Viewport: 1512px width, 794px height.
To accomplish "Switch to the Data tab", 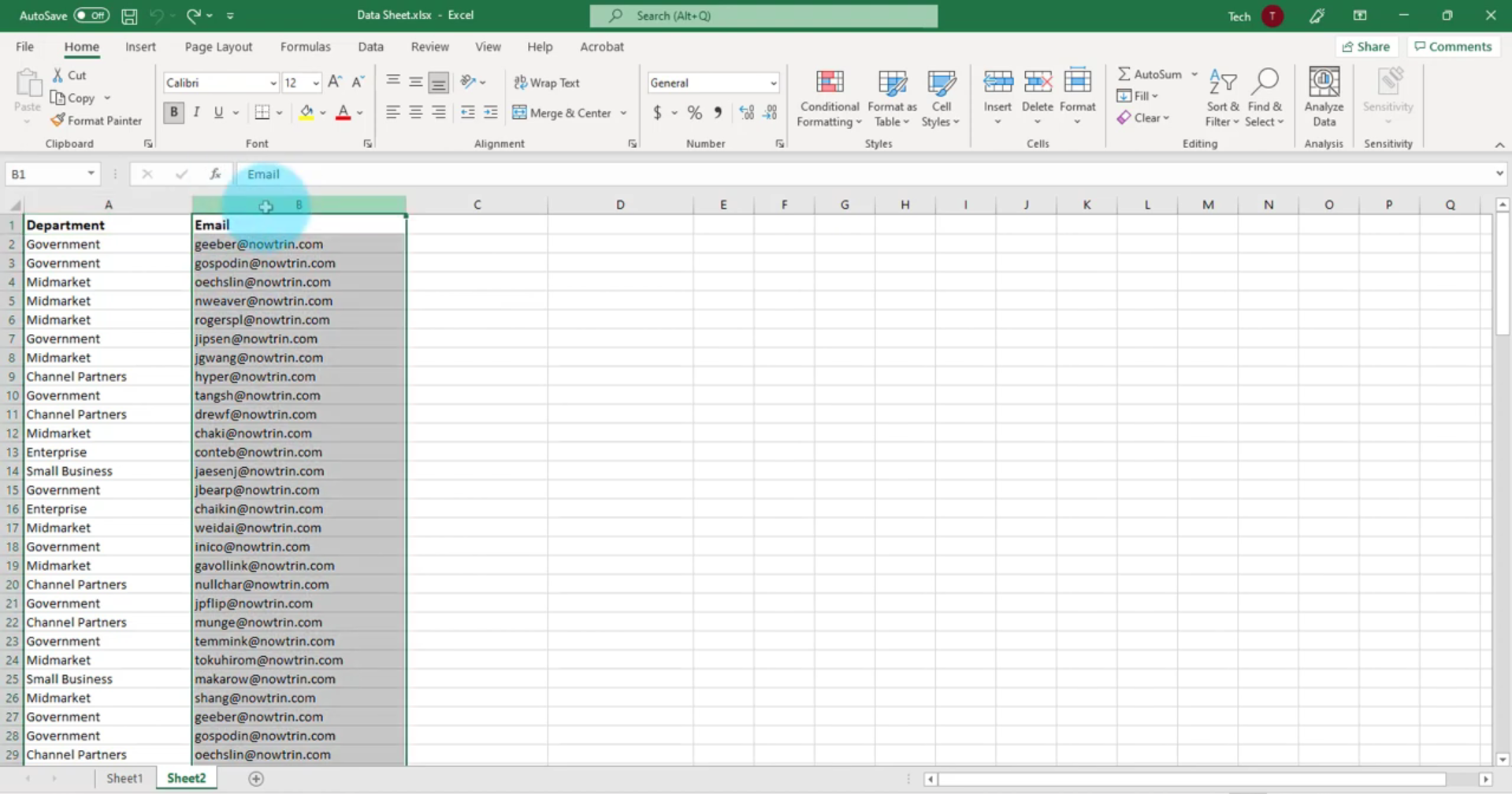I will point(370,46).
